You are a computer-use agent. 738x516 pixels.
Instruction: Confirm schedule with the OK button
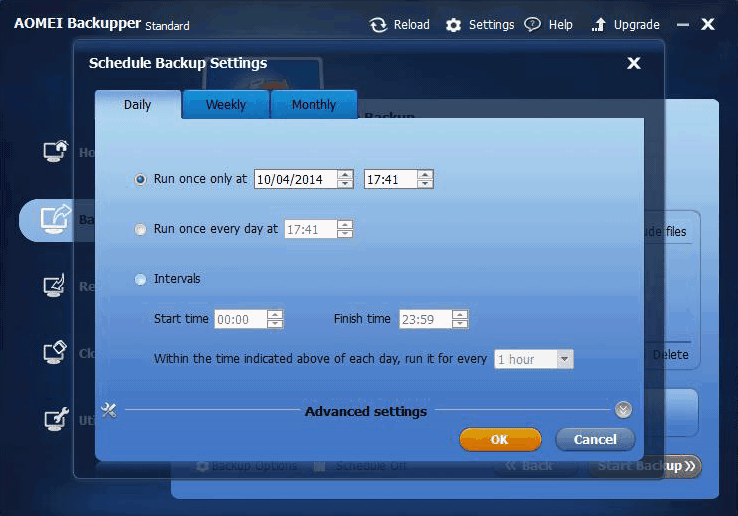click(x=500, y=439)
